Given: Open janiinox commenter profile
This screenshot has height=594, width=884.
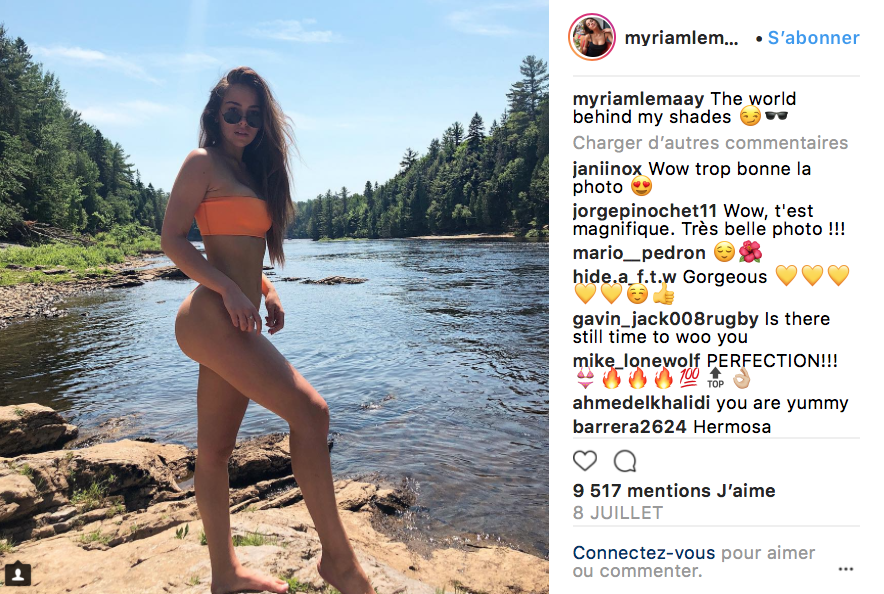Looking at the screenshot, I should click(607, 169).
